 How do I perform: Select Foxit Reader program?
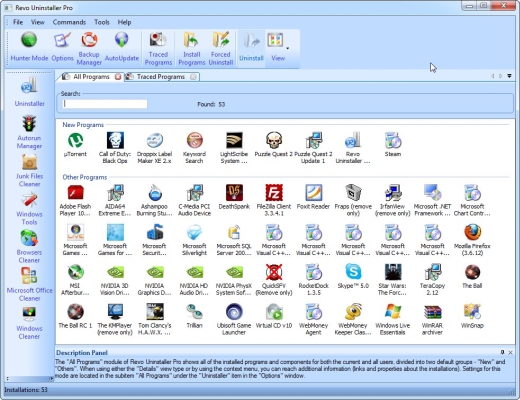coord(313,197)
